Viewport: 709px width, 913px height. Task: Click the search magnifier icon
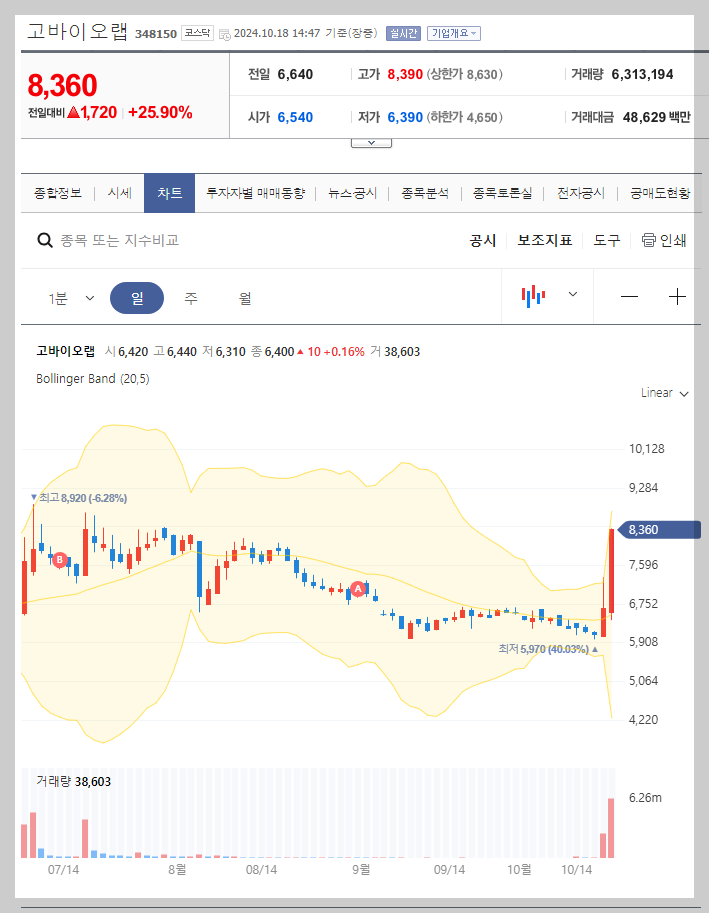(x=44, y=240)
